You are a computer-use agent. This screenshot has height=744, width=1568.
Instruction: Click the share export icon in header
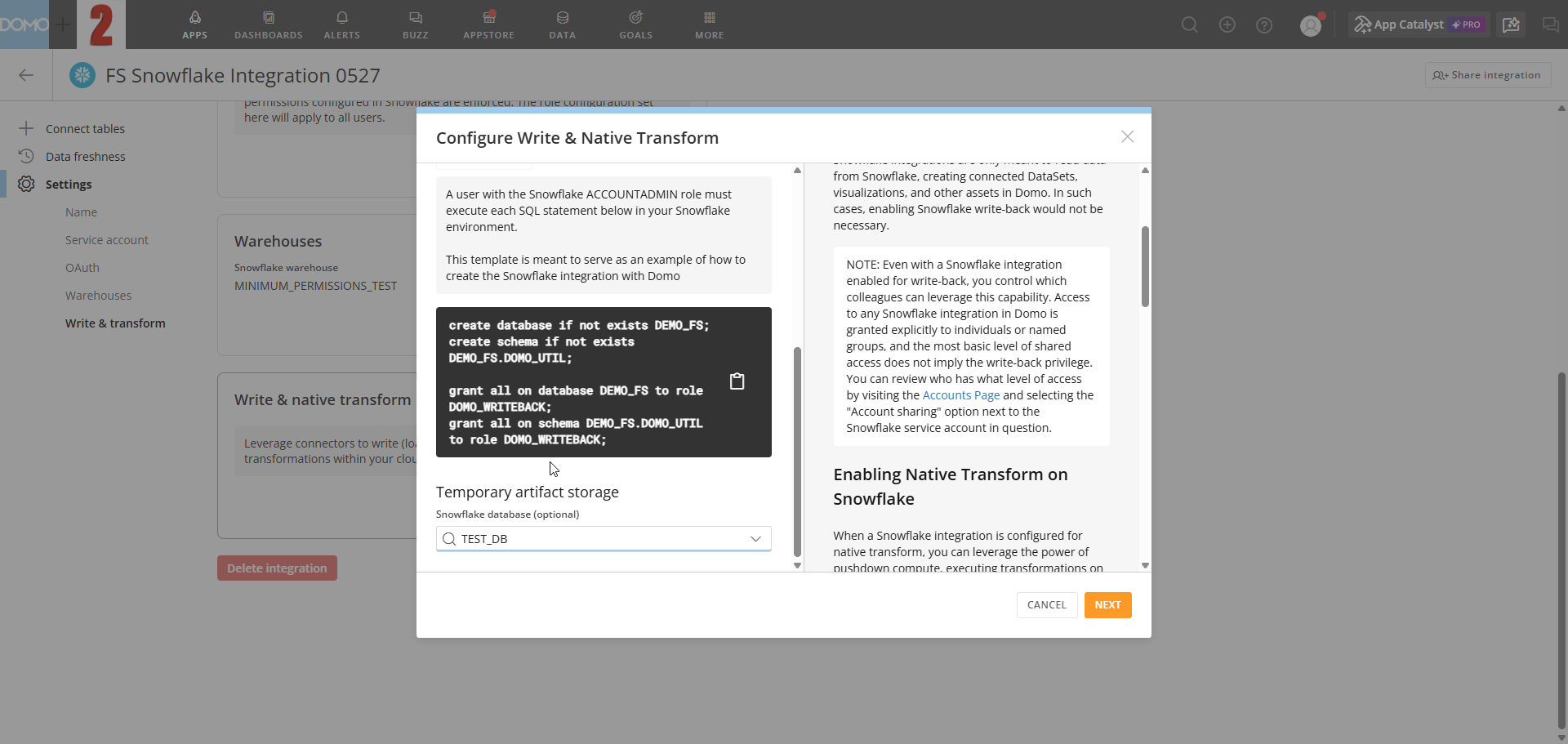1512,25
